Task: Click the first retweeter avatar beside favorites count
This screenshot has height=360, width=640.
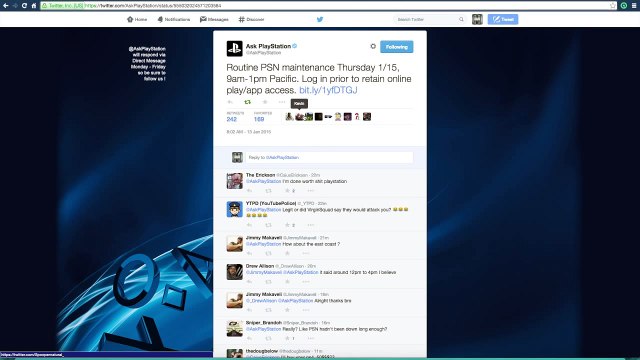Action: 289,117
